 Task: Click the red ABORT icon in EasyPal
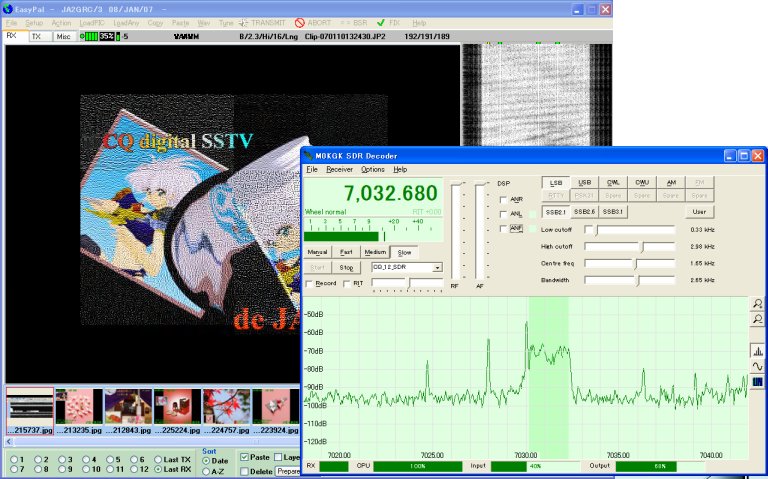pyautogui.click(x=300, y=23)
